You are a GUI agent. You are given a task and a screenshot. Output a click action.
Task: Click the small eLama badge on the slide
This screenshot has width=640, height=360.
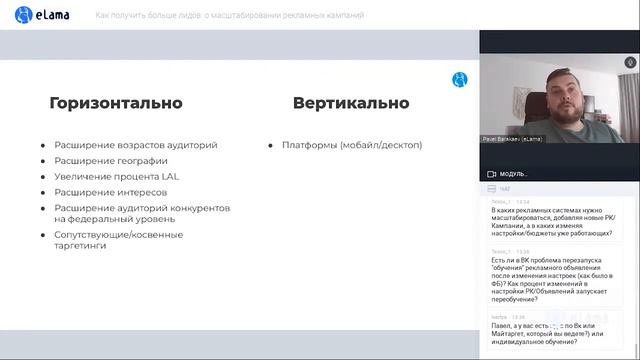coord(460,80)
